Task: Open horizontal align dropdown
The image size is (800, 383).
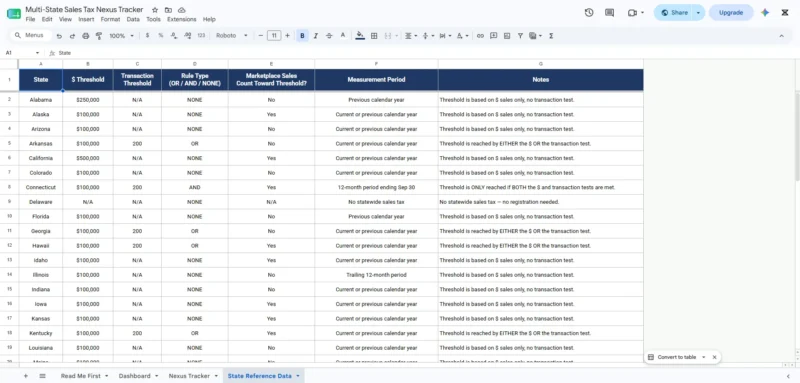Action: click(410, 36)
